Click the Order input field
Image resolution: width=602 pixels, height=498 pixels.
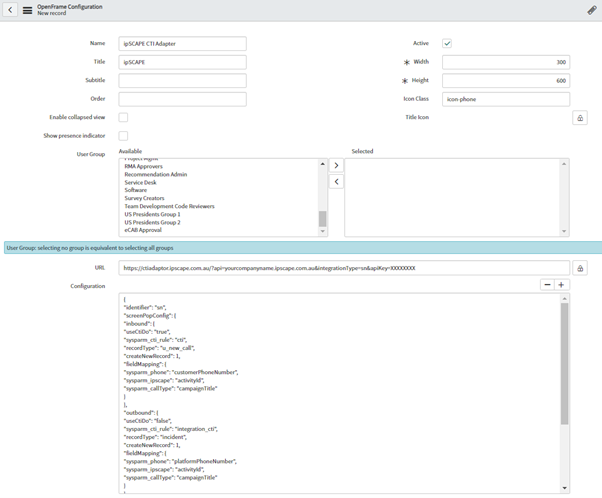click(182, 99)
